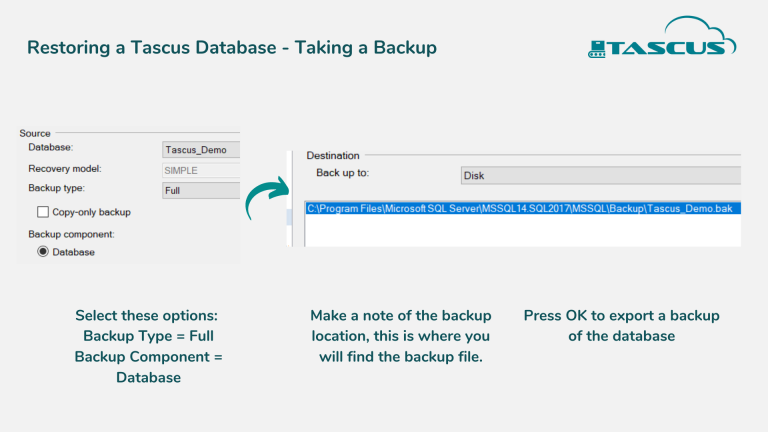Open the Back up to dropdown showing Disk
Viewport: 768px width, 432px height.
click(600, 175)
